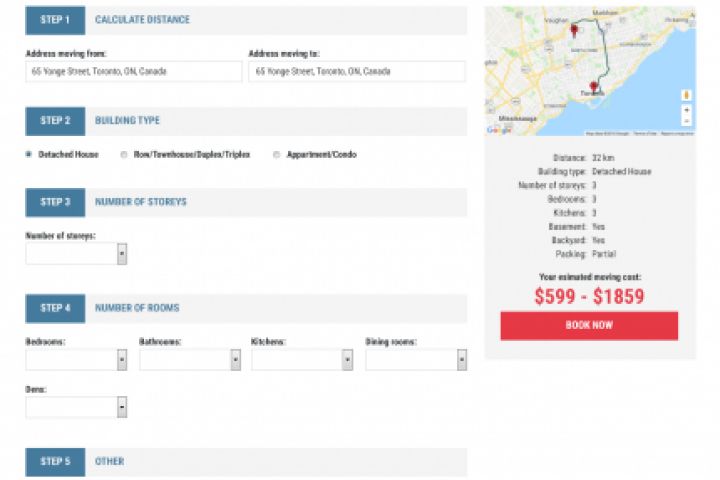Select Row/Townhouse/Duplex/Triplex option
This screenshot has width=720, height=480.
pyautogui.click(x=124, y=155)
